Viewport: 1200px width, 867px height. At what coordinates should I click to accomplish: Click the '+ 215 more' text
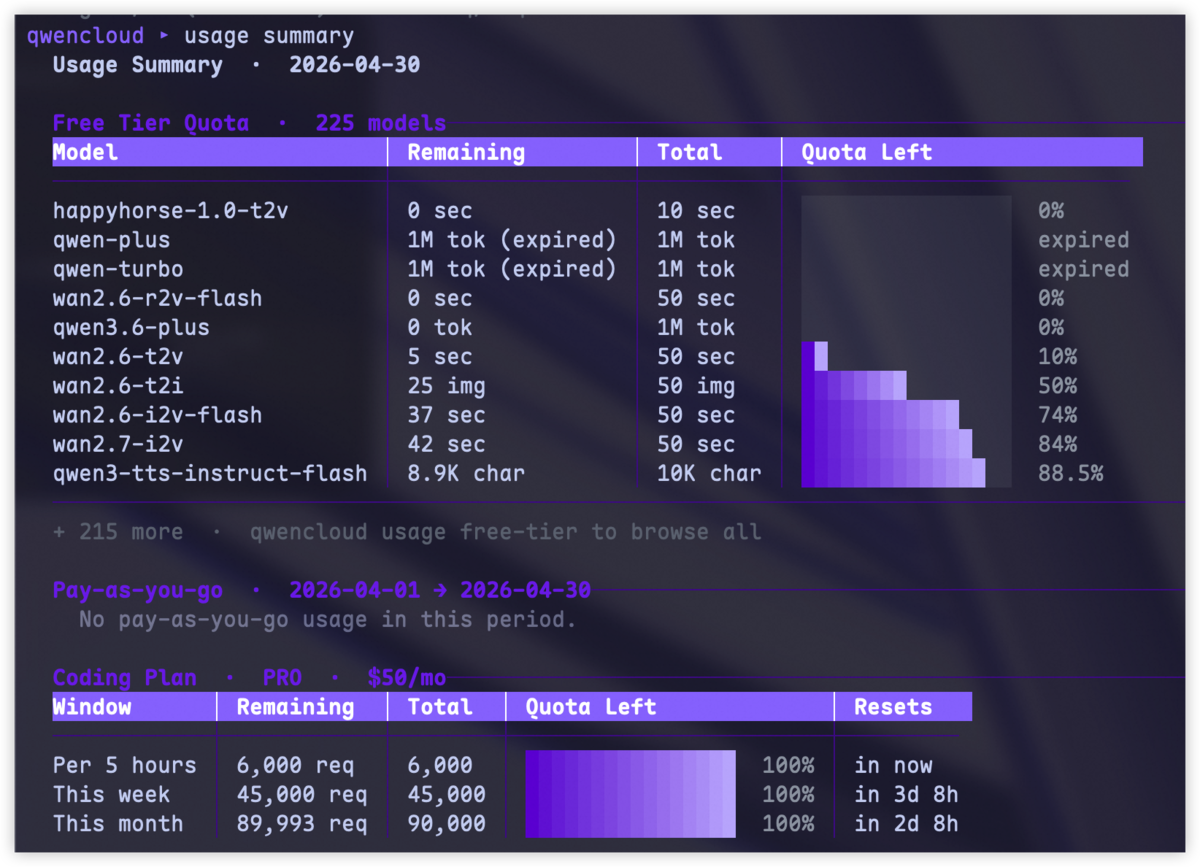(x=118, y=532)
